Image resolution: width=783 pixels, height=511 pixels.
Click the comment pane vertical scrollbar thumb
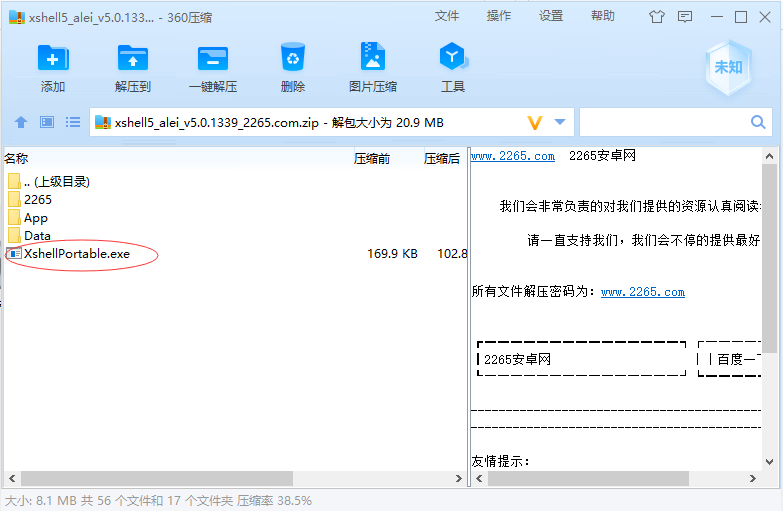coord(769,258)
